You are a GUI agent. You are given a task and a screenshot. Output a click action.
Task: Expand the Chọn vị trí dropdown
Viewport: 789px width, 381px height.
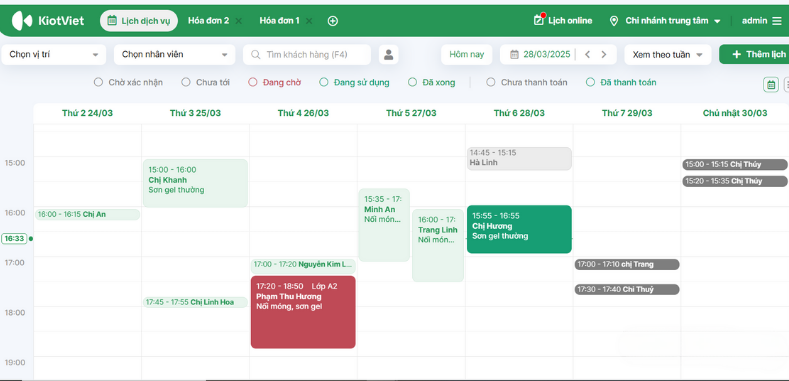point(54,54)
